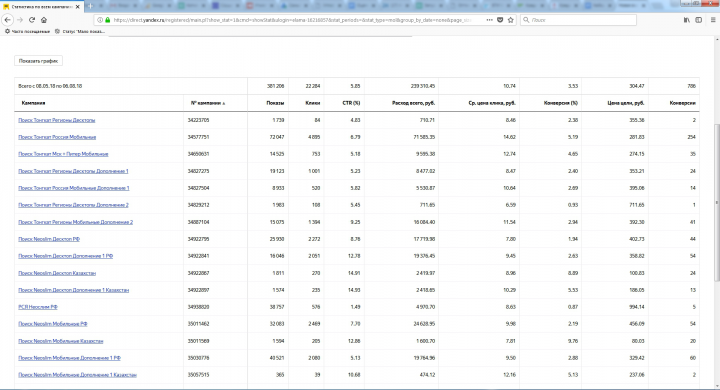720x390 pixels.
Task: Open page actions three-dot menu
Action: click(x=489, y=20)
